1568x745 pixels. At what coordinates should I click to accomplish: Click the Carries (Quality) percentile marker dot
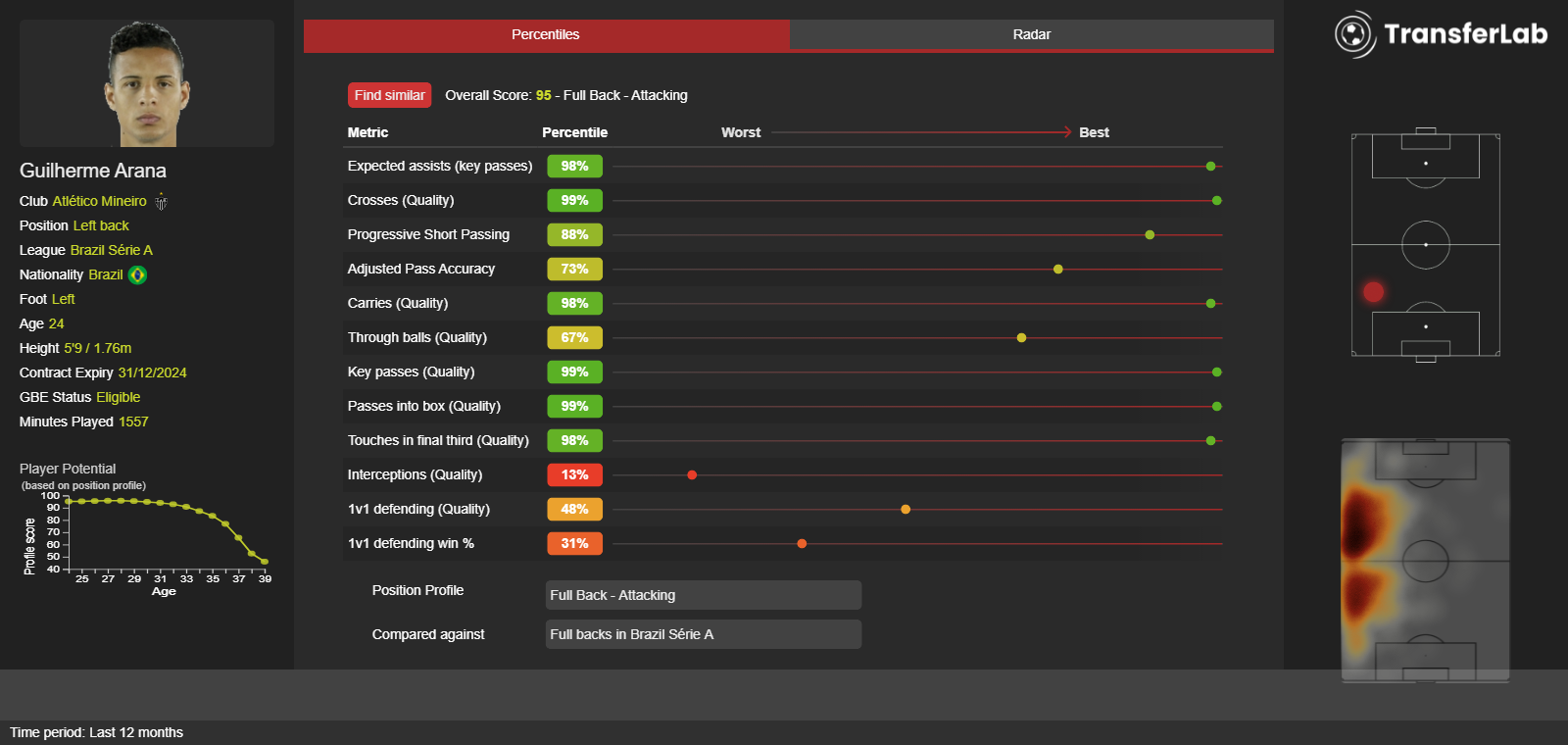(1210, 304)
